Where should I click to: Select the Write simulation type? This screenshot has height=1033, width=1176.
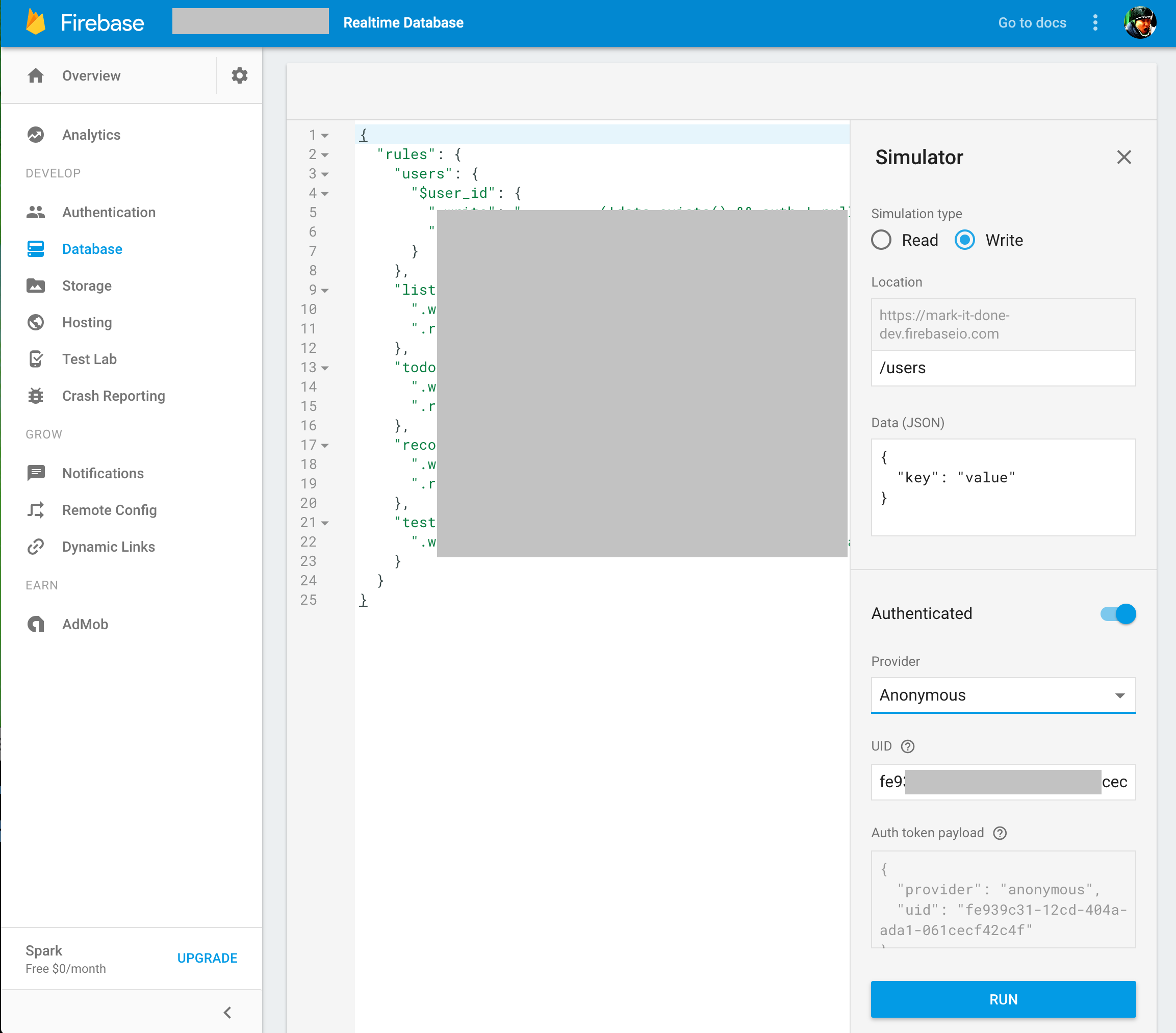pyautogui.click(x=964, y=240)
